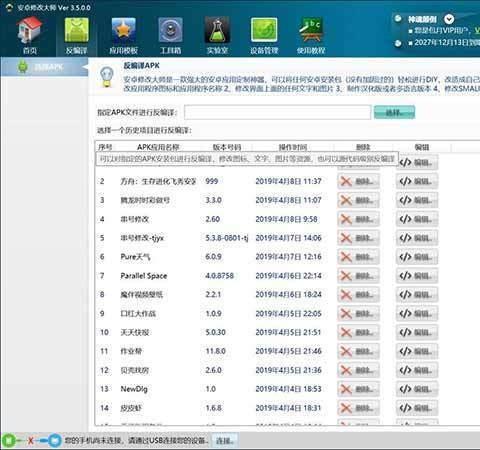
Task: Delete the 方舟:生存进化 row entry
Action: click(358, 181)
